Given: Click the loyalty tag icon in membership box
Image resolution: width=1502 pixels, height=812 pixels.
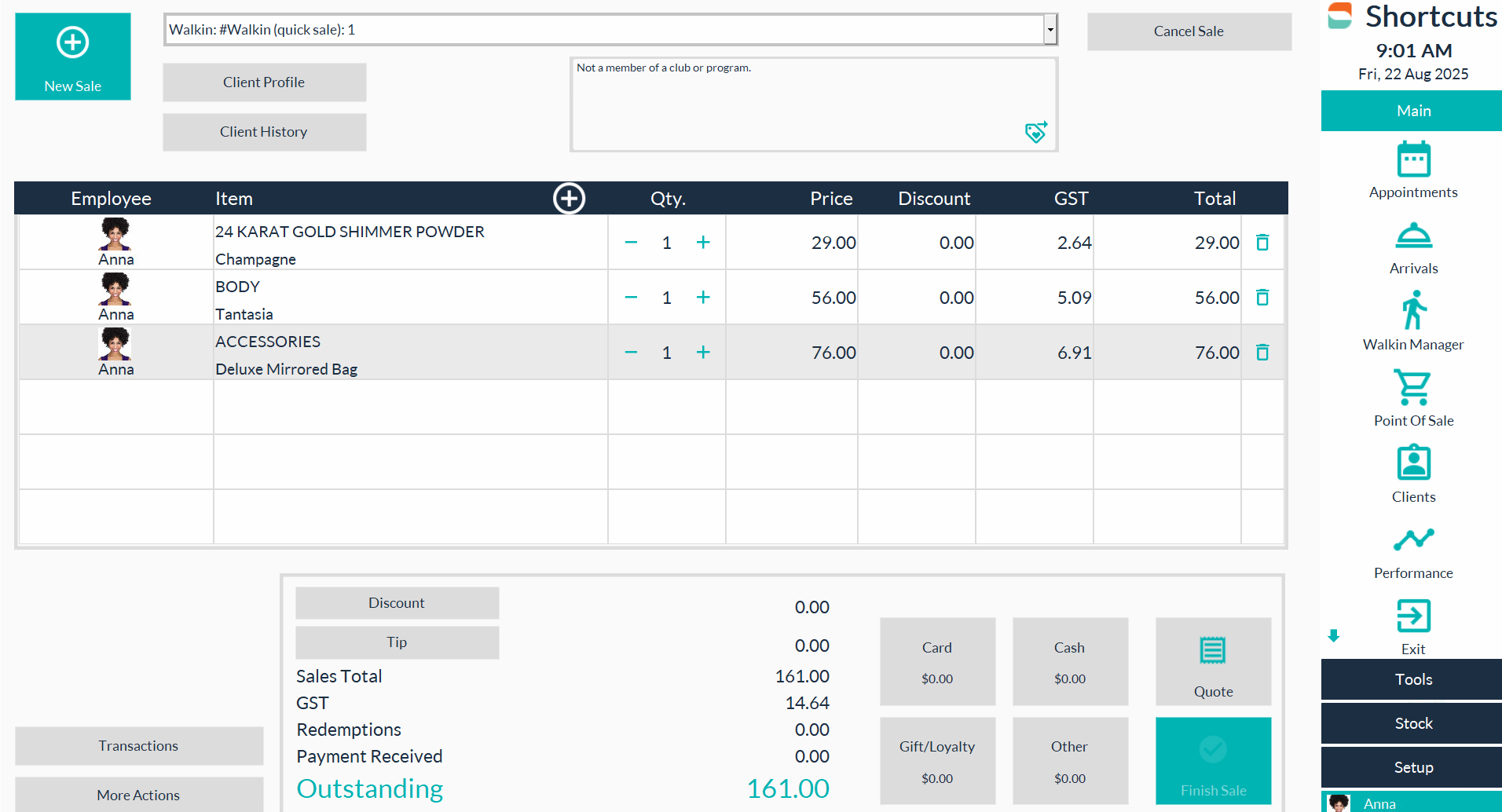Looking at the screenshot, I should [x=1035, y=132].
